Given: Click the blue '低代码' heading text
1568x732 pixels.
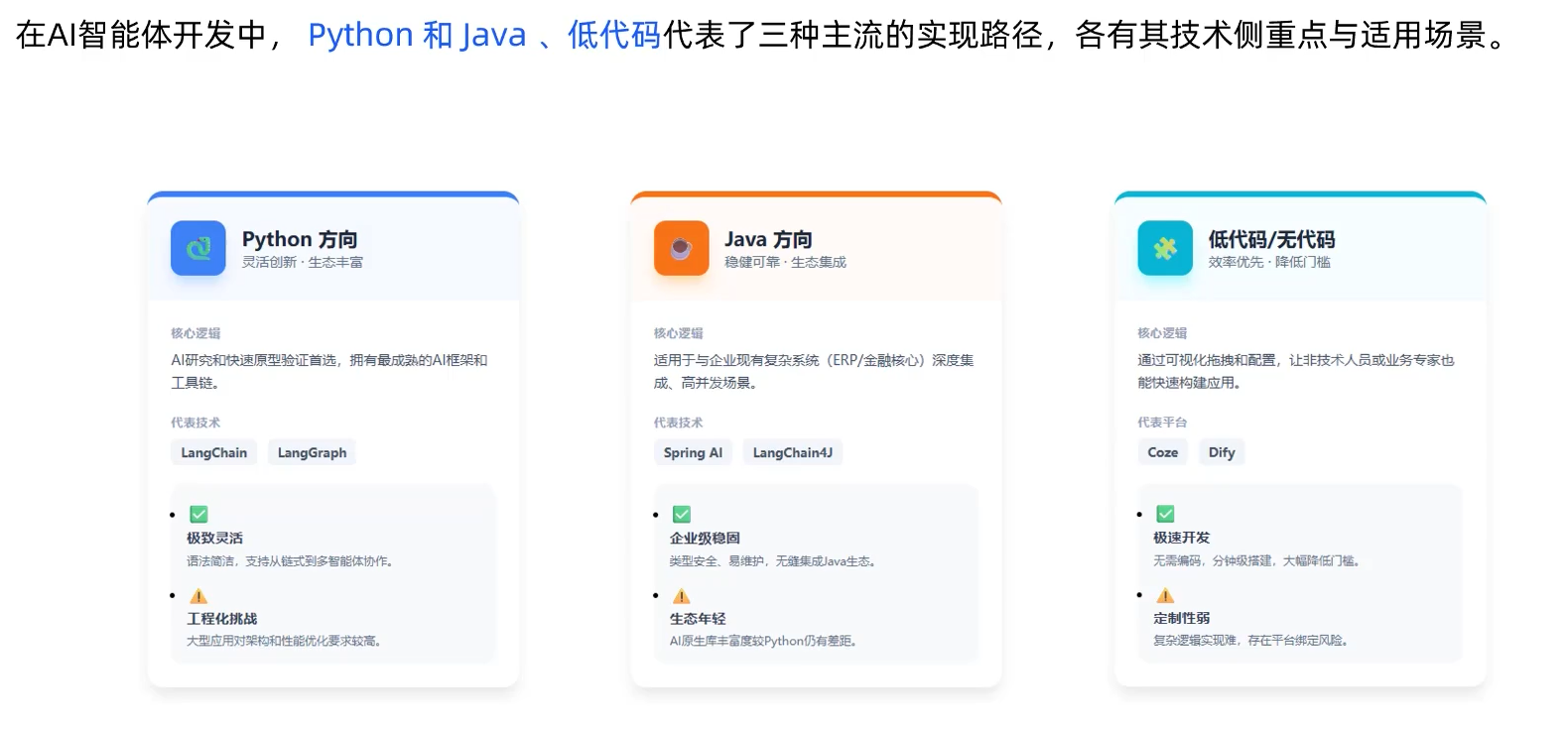Looking at the screenshot, I should point(614,35).
